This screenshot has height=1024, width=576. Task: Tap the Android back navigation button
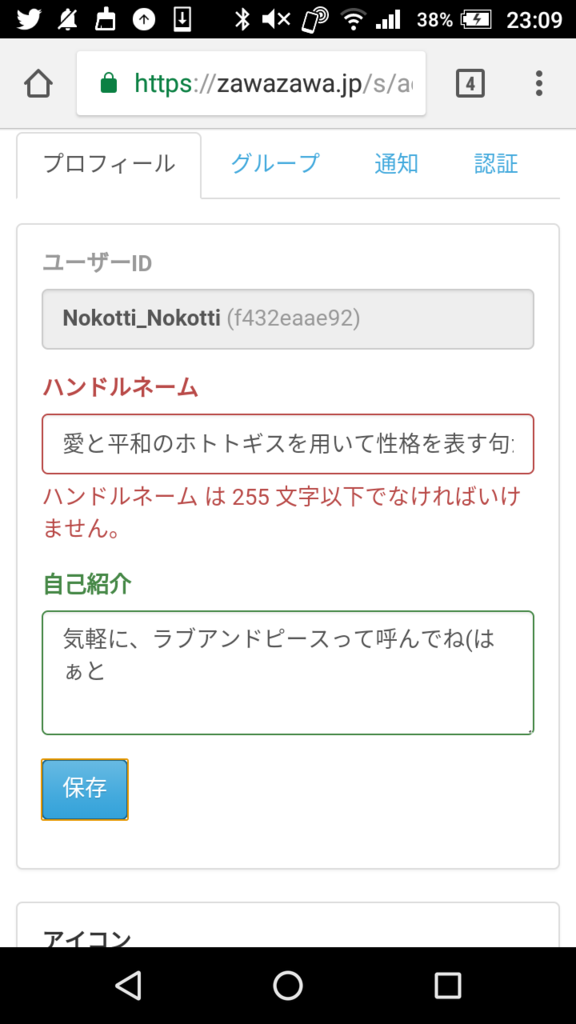coord(128,985)
